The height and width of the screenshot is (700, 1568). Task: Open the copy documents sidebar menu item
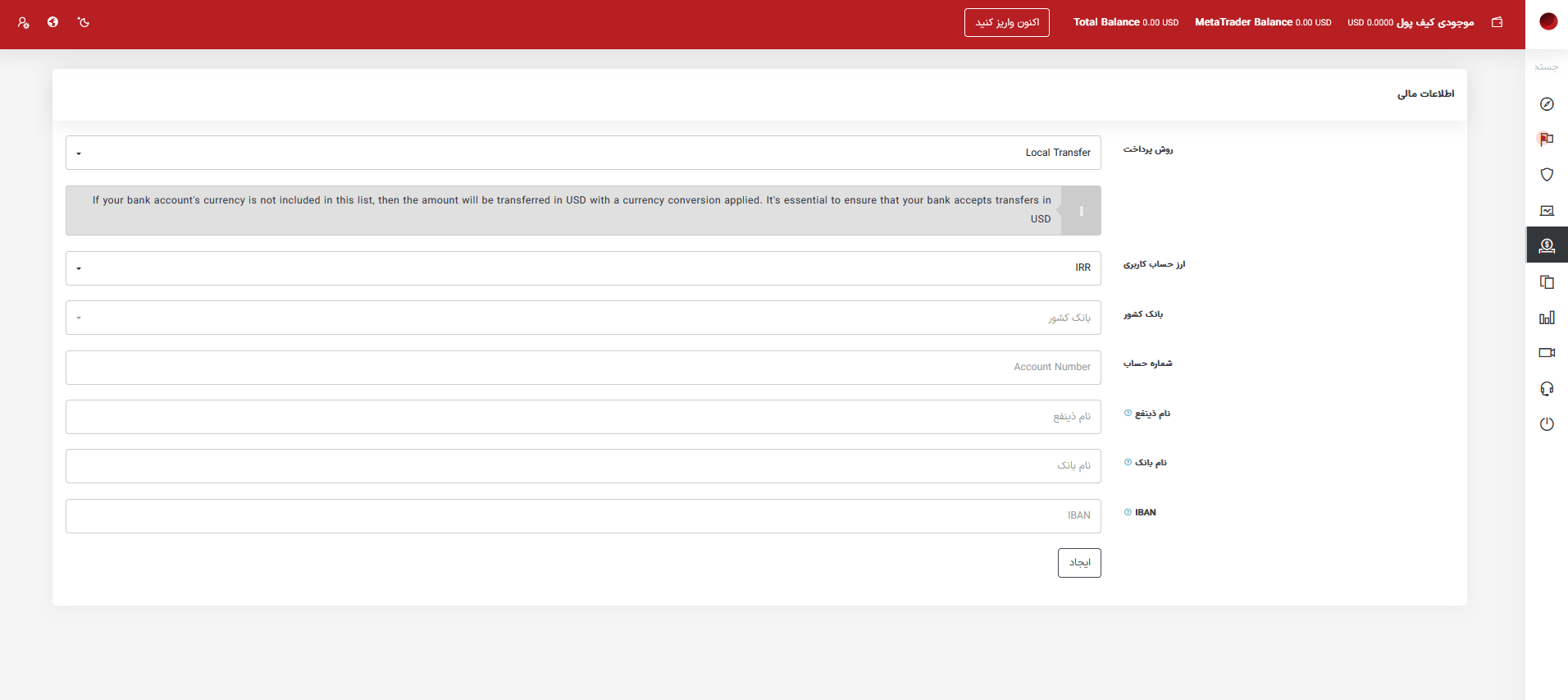[1547, 282]
